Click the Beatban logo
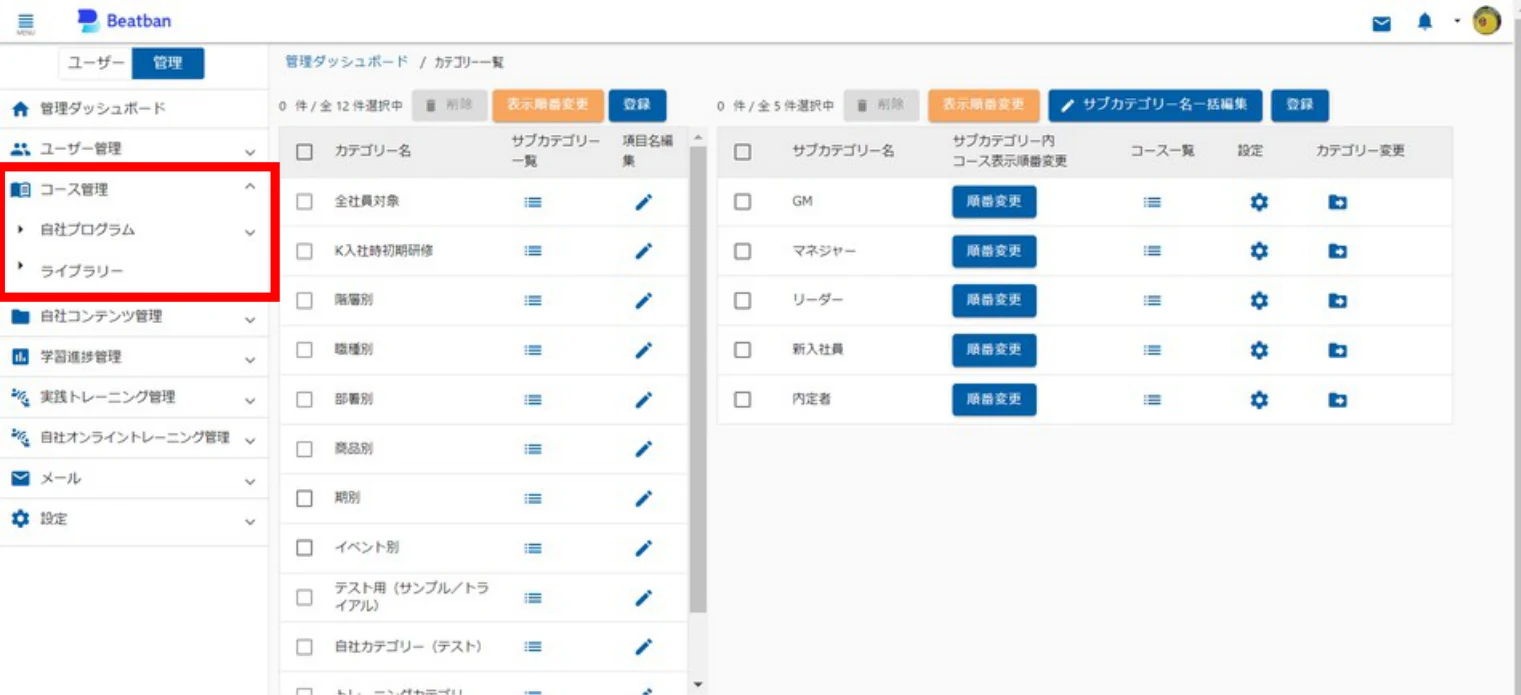This screenshot has height=695, width=1521. pyautogui.click(x=124, y=21)
